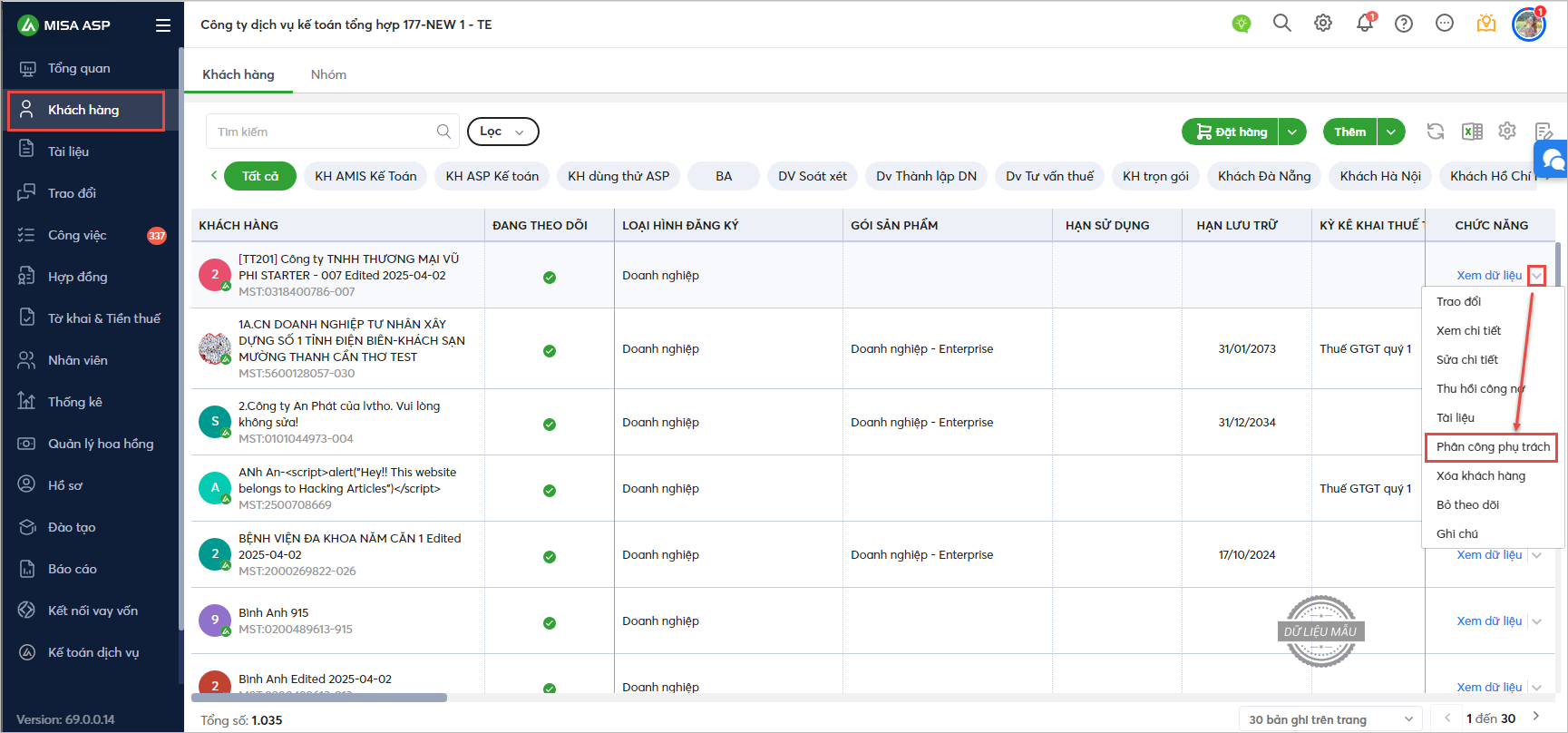The height and width of the screenshot is (733, 1568).
Task: Toggle following status for [TT201] customer row
Action: pyautogui.click(x=550, y=278)
